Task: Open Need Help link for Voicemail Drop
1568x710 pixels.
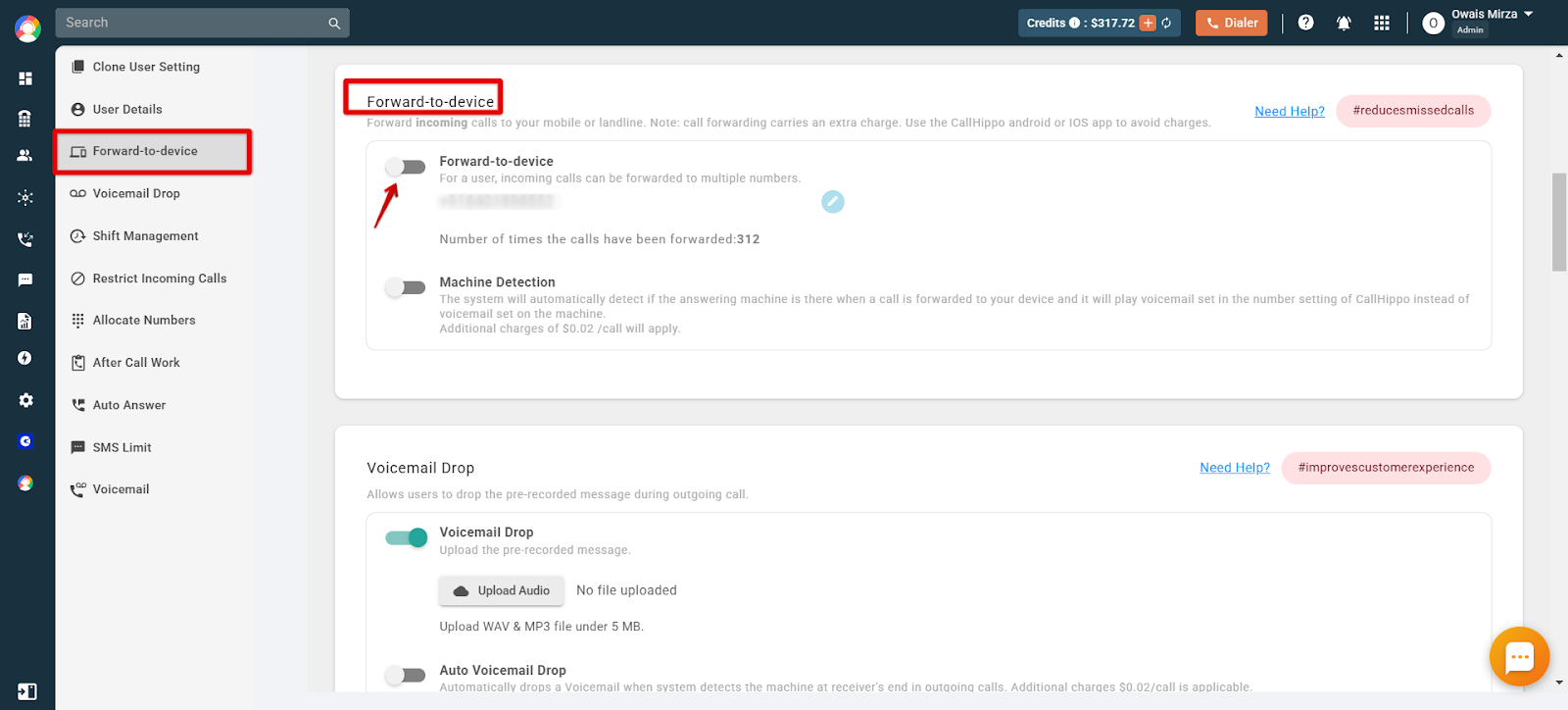Action: point(1234,468)
